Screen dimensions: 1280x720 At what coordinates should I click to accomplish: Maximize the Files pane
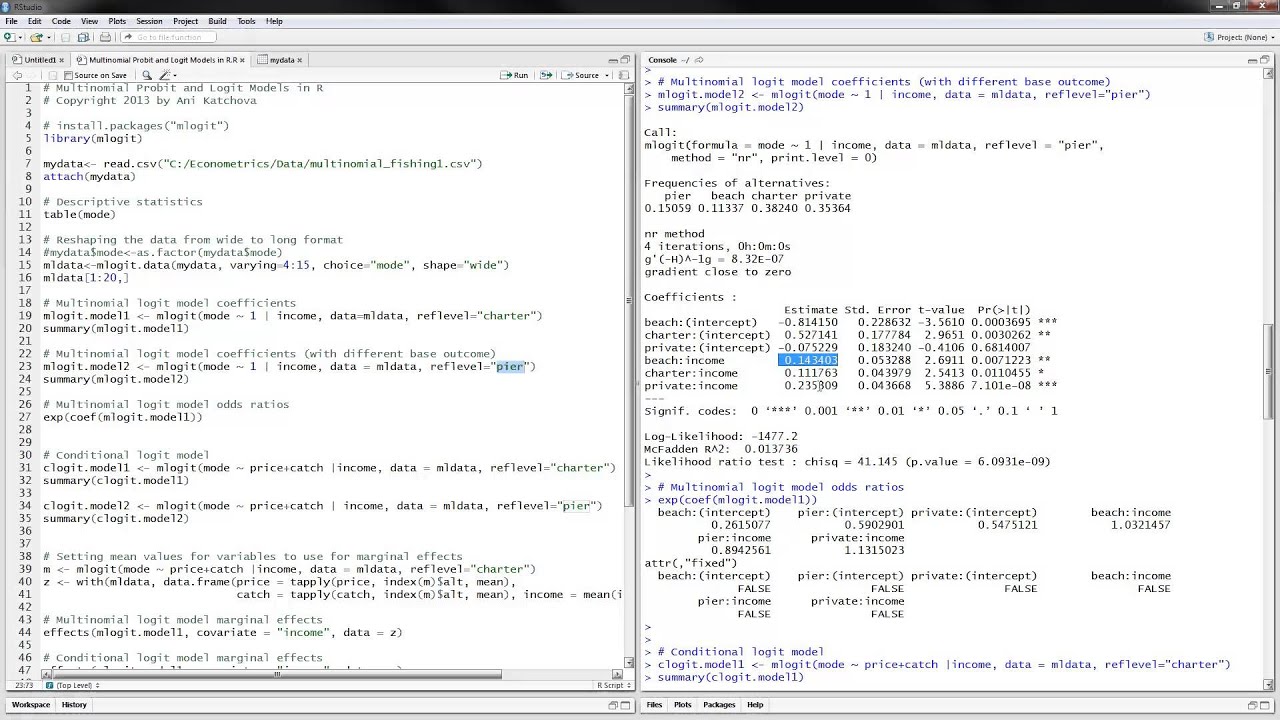(1265, 704)
